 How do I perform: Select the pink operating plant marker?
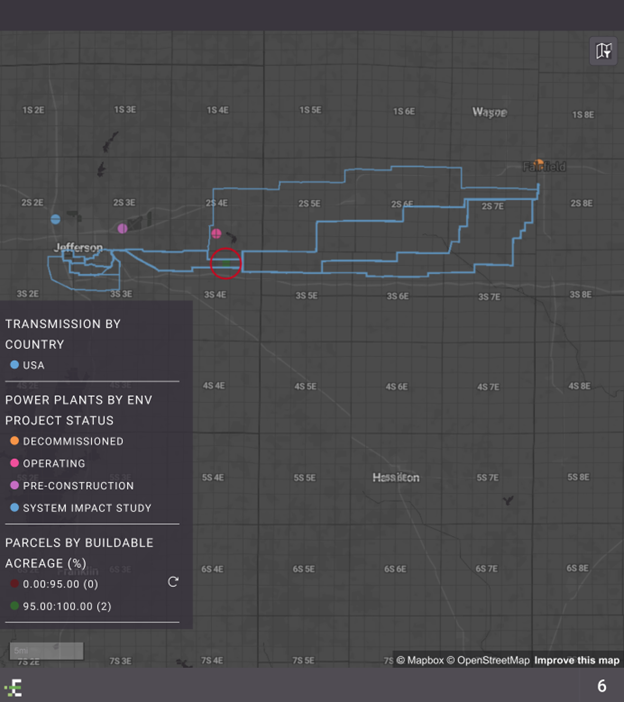216,233
